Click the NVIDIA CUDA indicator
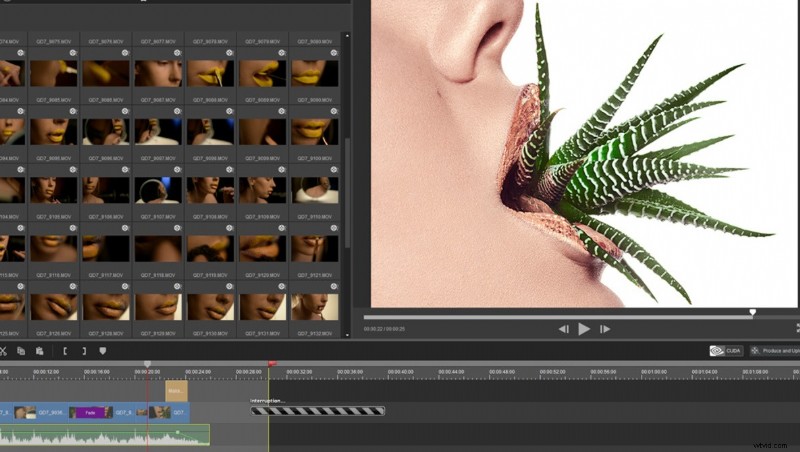The width and height of the screenshot is (800, 452). [726, 350]
